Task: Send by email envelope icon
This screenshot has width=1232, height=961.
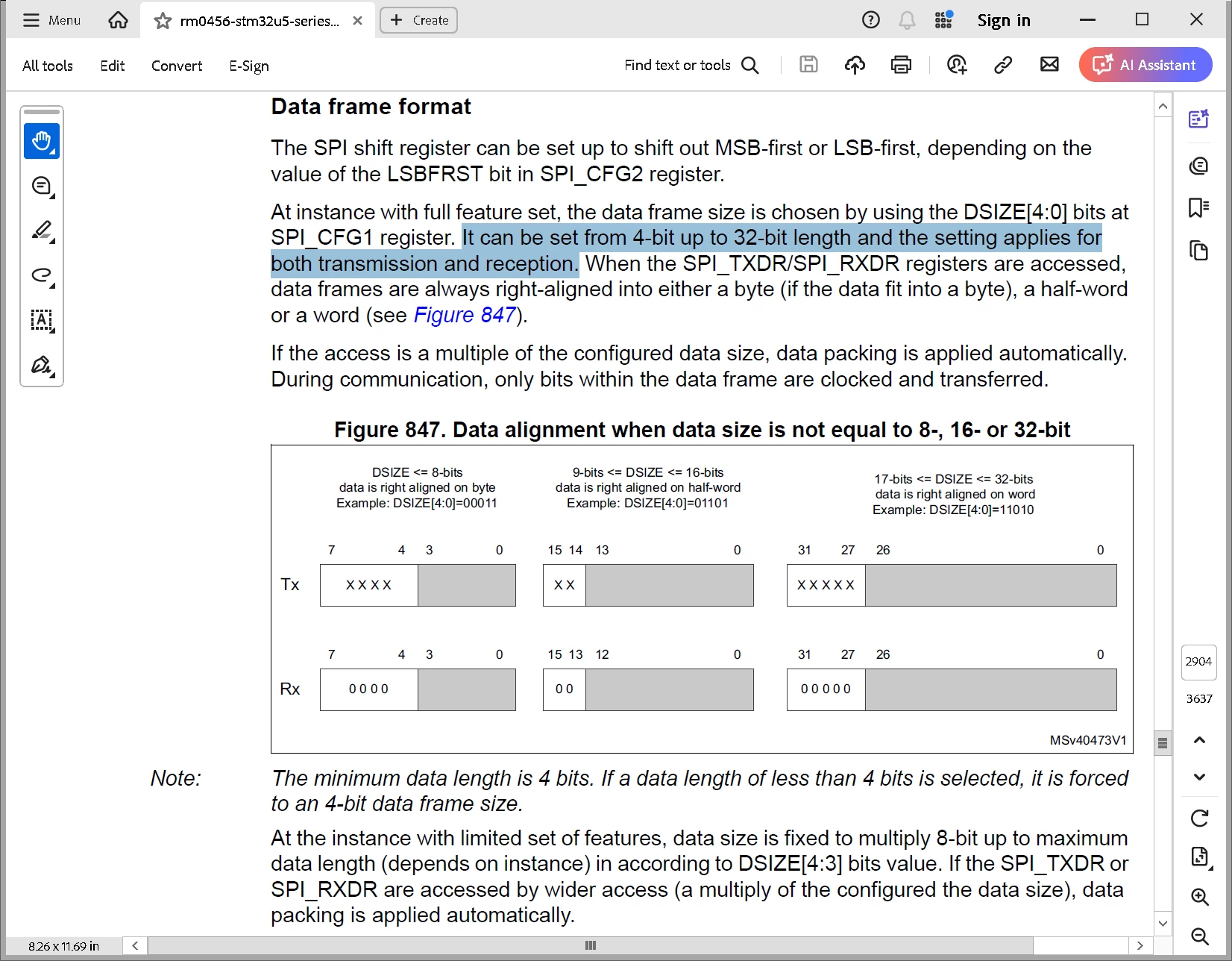Action: 1049,65
